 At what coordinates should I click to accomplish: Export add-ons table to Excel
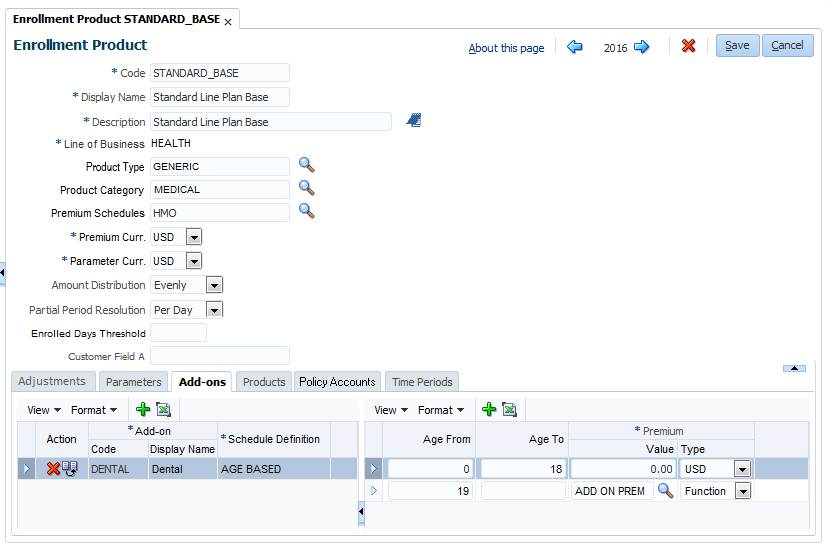point(164,409)
